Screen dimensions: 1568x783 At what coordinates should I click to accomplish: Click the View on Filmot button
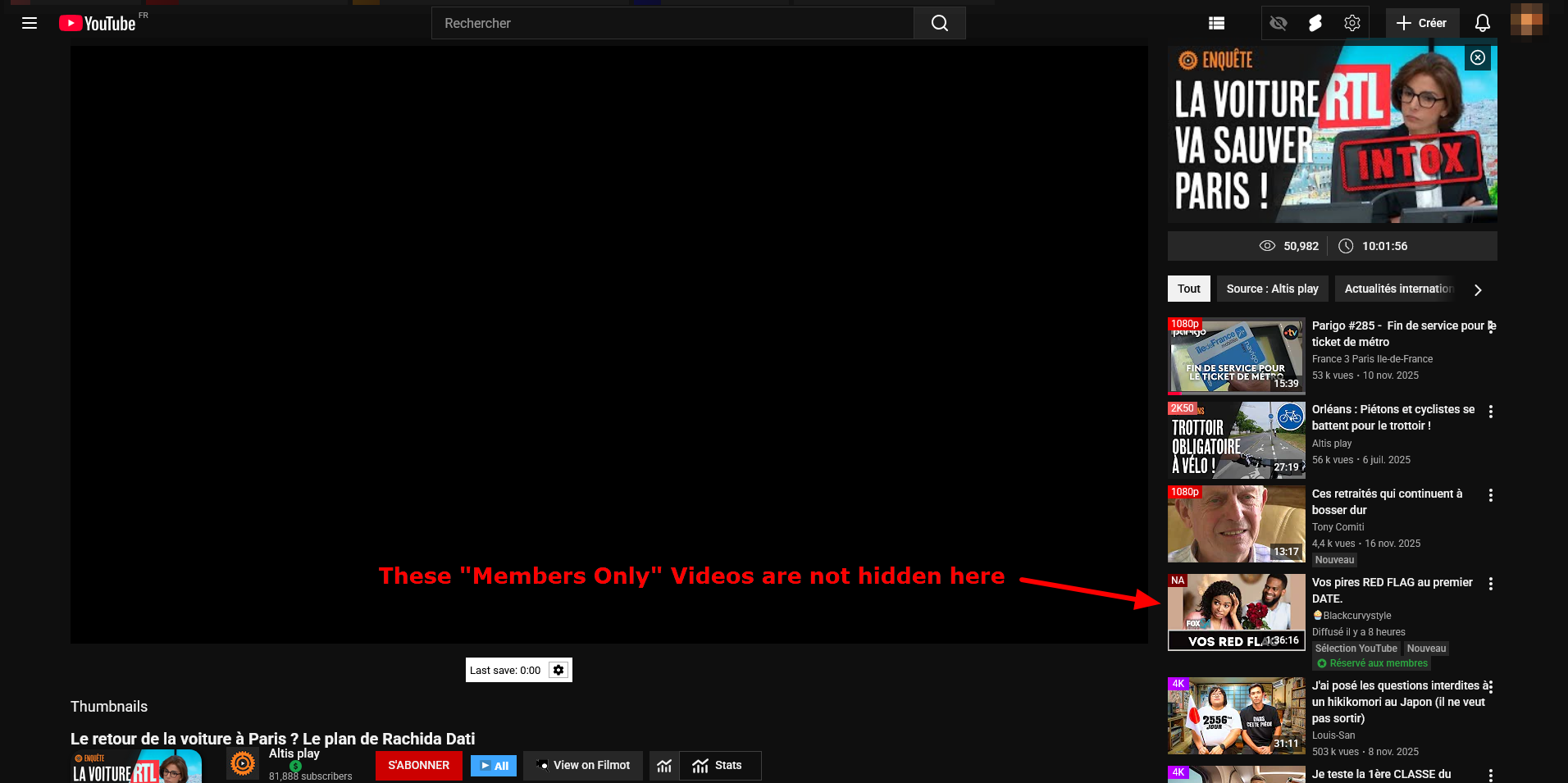(x=582, y=765)
